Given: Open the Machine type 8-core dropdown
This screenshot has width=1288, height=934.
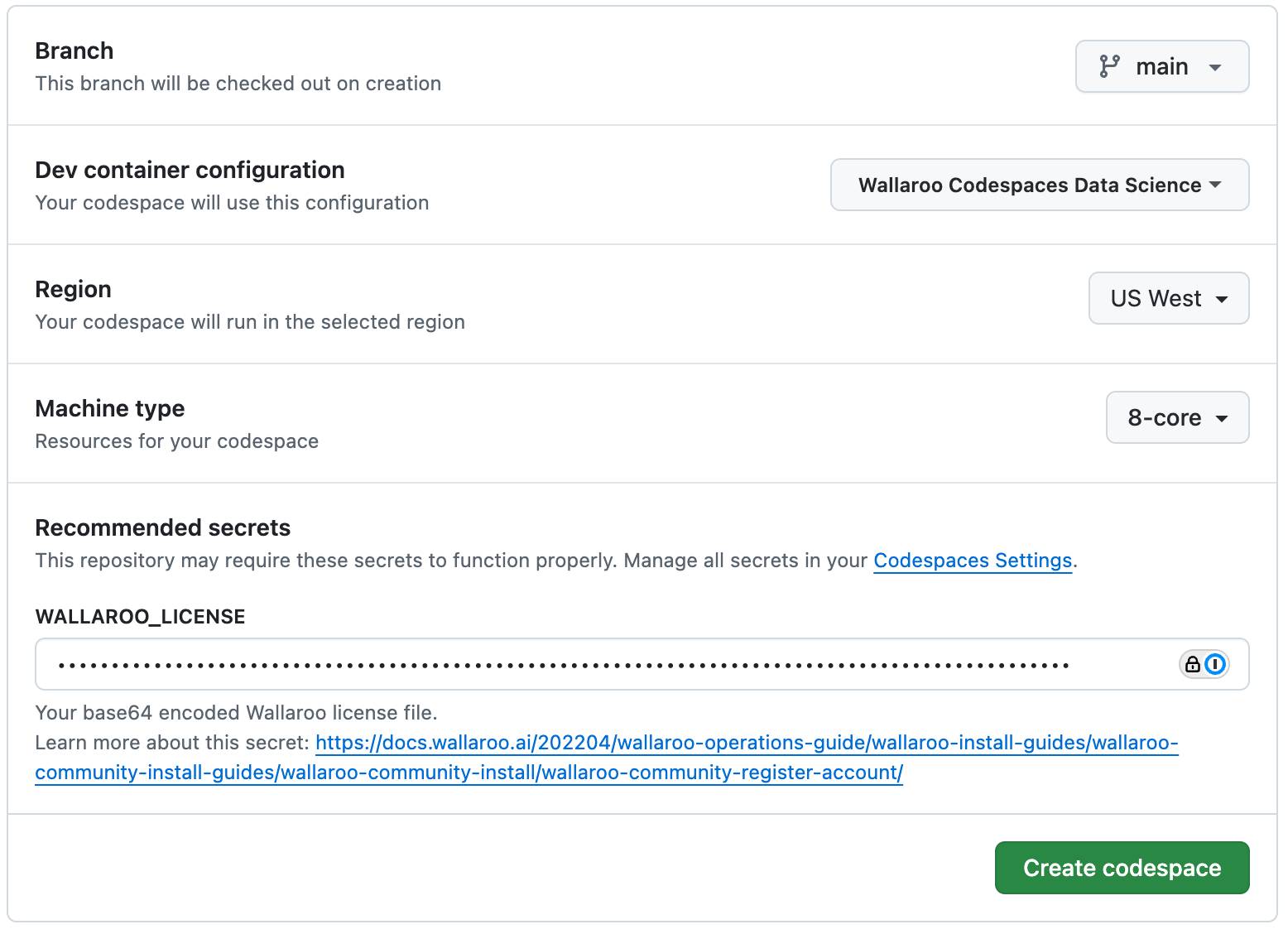Looking at the screenshot, I should click(x=1177, y=417).
